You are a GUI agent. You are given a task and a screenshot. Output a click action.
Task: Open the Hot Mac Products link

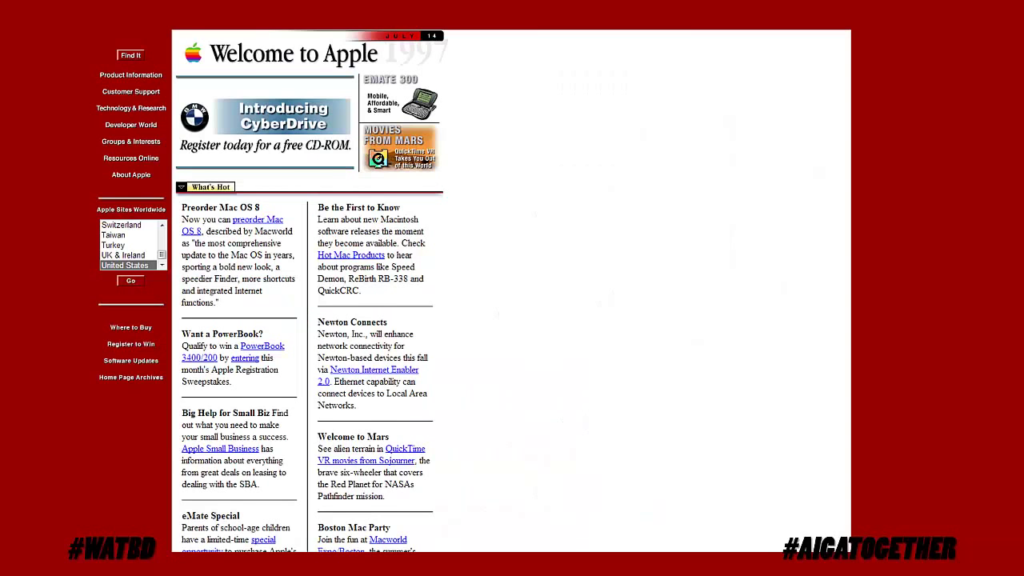coord(351,255)
